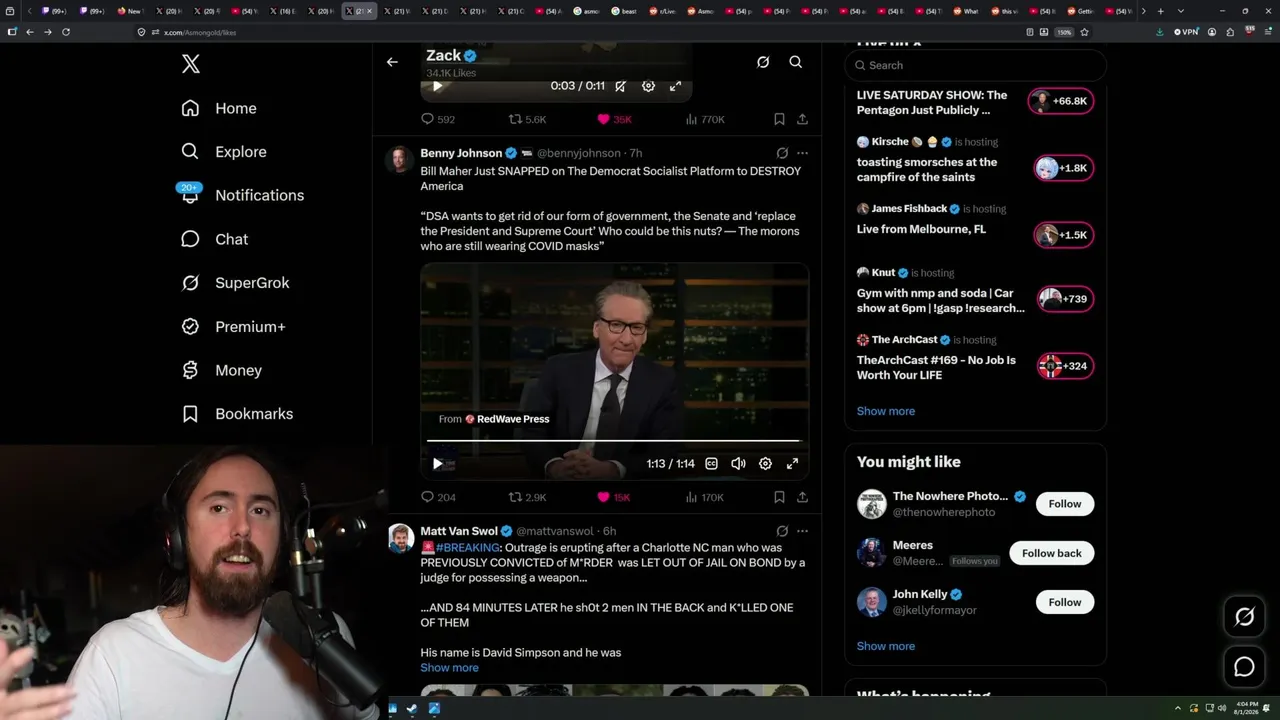
Task: Go to Explore in the sidebar
Action: 224,152
